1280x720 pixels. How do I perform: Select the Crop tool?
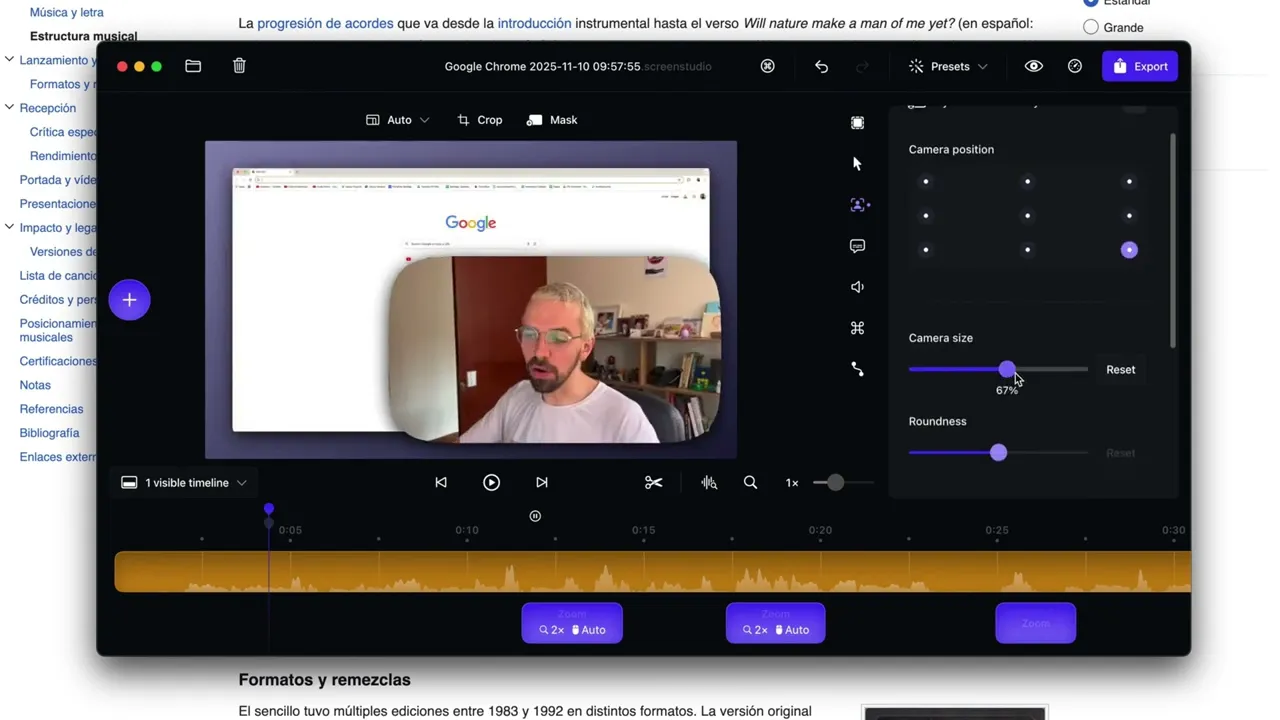tap(480, 120)
